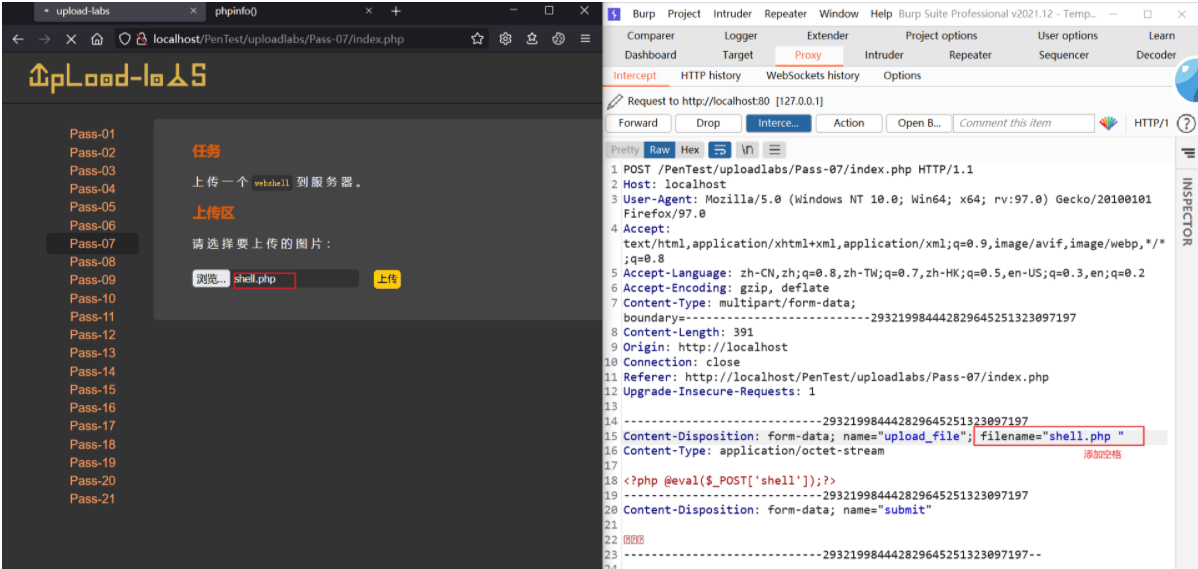
Task: Click the Open Browser button
Action: (x=919, y=123)
